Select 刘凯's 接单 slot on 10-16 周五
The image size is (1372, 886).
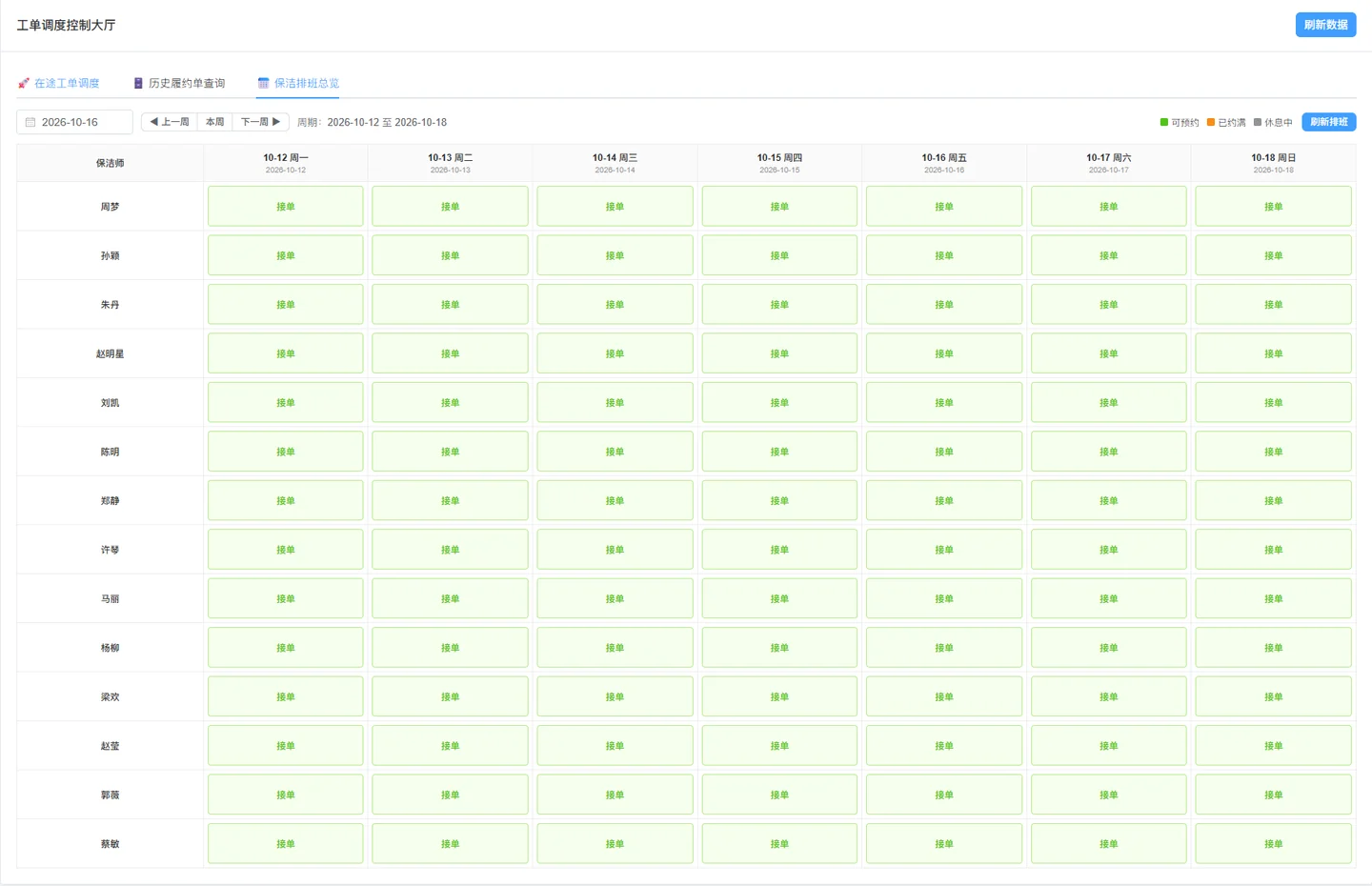tap(944, 402)
